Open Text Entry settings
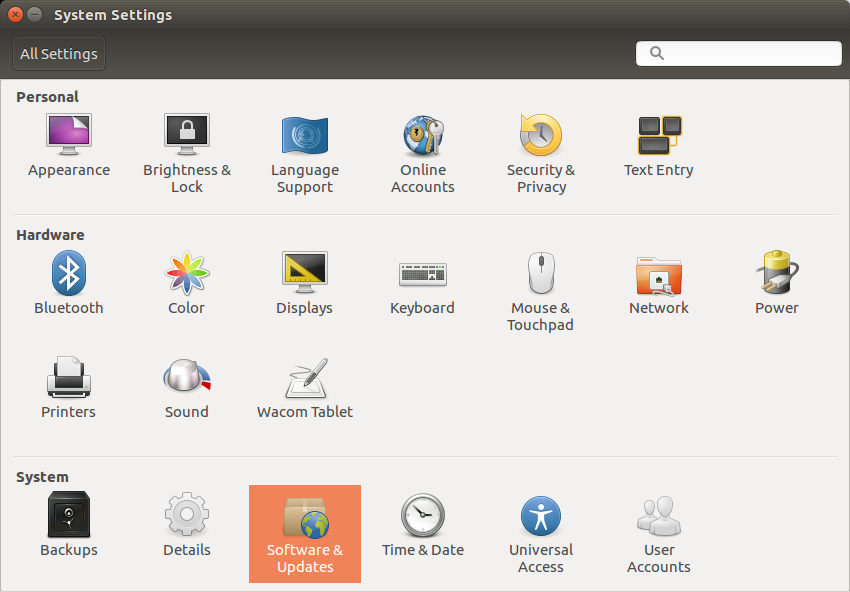The width and height of the screenshot is (850, 592). pyautogui.click(x=659, y=145)
